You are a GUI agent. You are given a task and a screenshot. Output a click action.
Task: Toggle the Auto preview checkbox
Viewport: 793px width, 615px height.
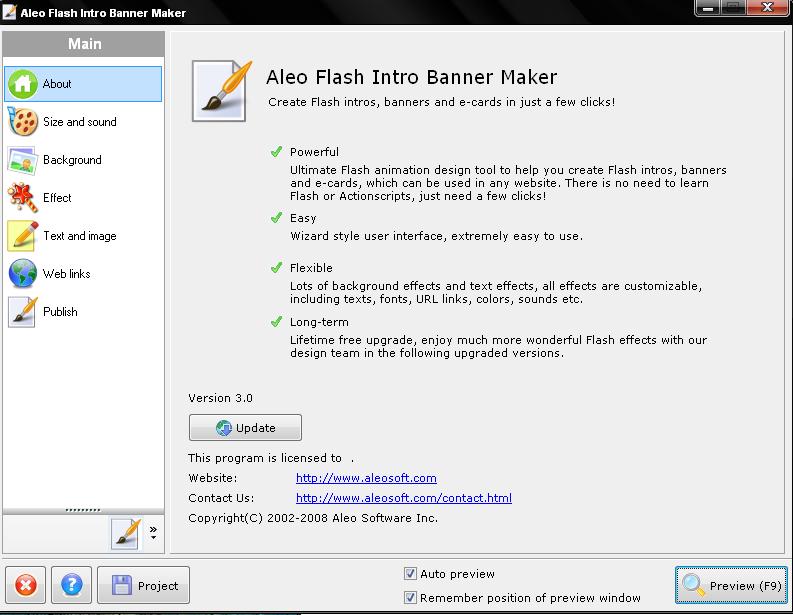410,574
